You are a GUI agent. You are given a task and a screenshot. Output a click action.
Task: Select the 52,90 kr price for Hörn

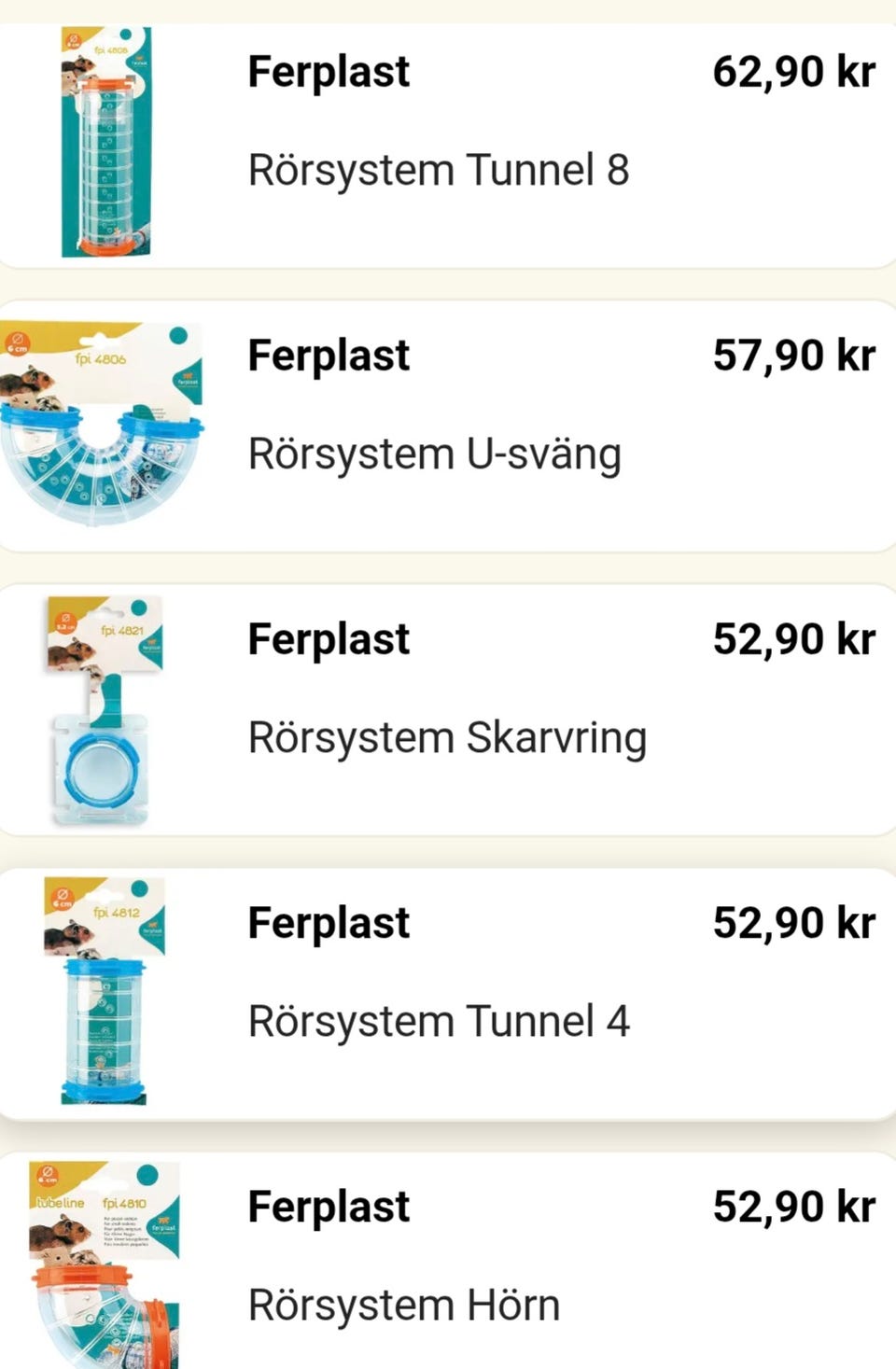793,1208
